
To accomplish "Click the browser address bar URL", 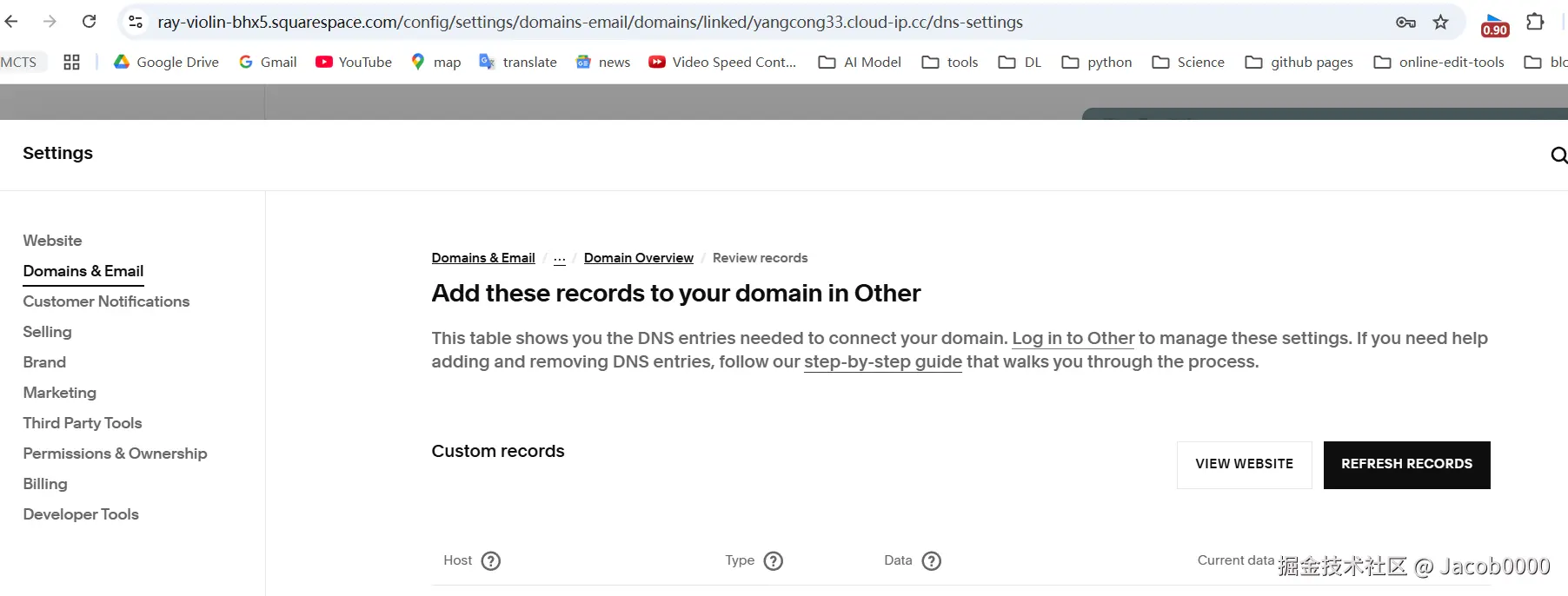I will coord(589,22).
